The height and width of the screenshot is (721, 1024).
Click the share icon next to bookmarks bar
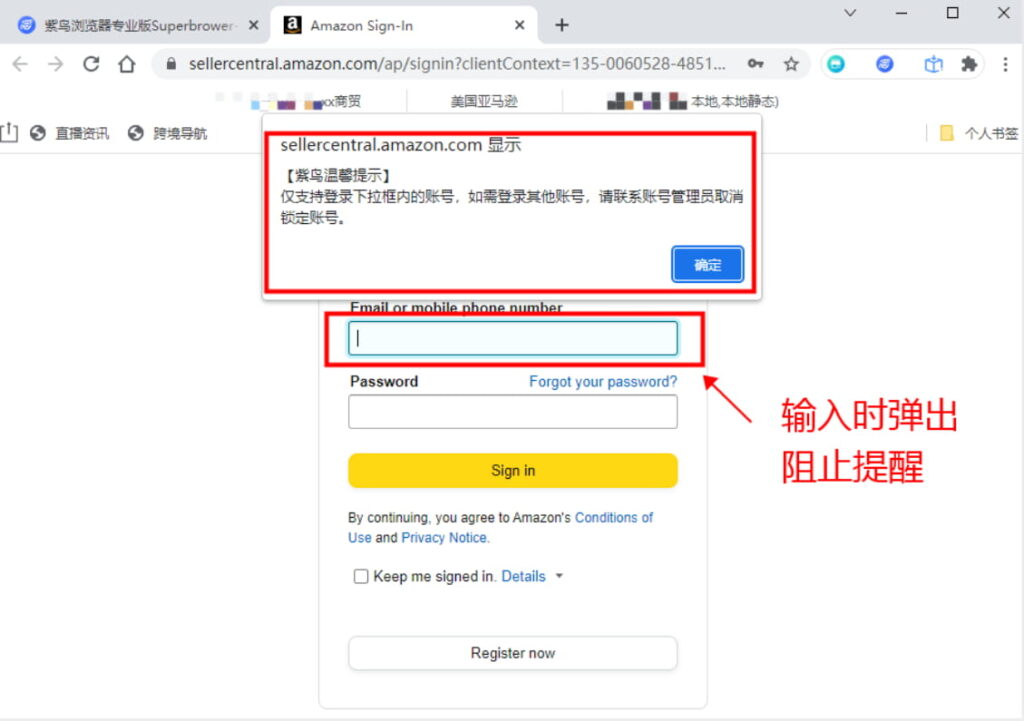12,132
